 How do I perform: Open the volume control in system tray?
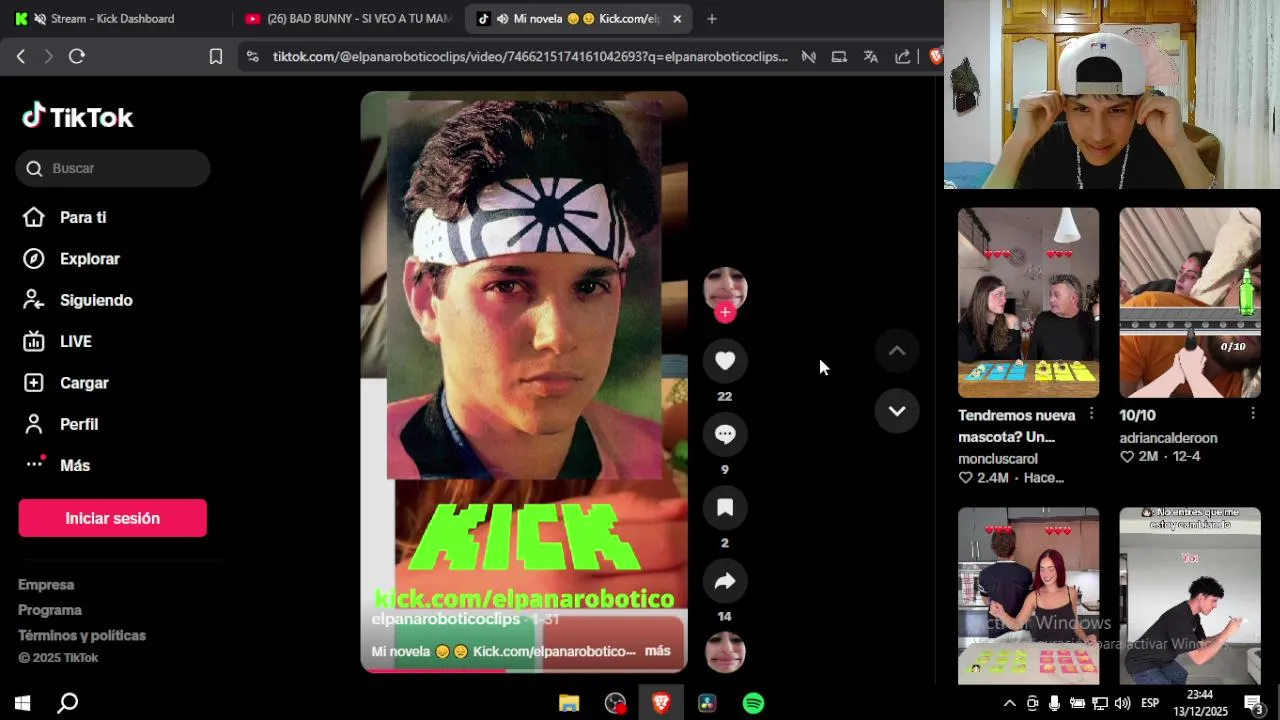click(1122, 703)
